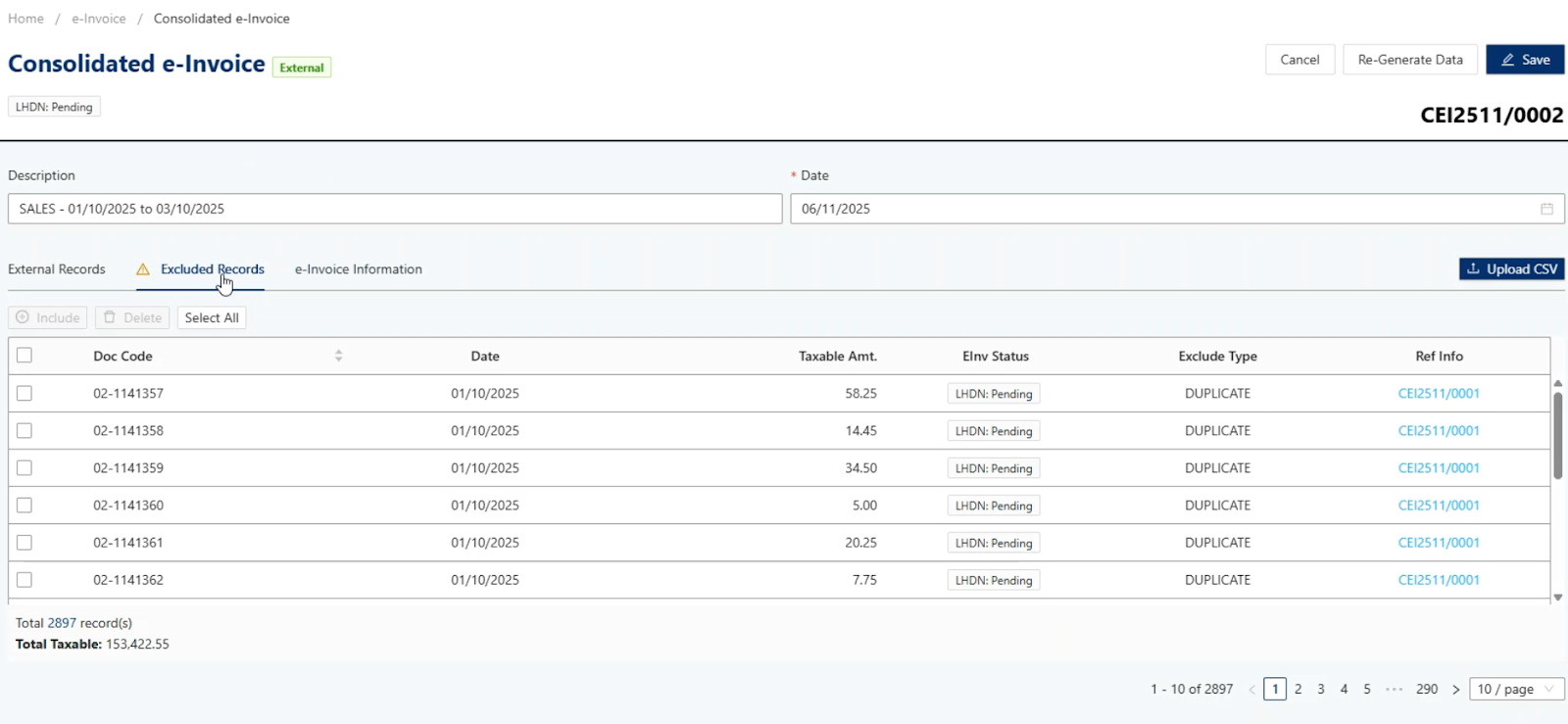Click the Taxable Amt. column header

point(838,356)
